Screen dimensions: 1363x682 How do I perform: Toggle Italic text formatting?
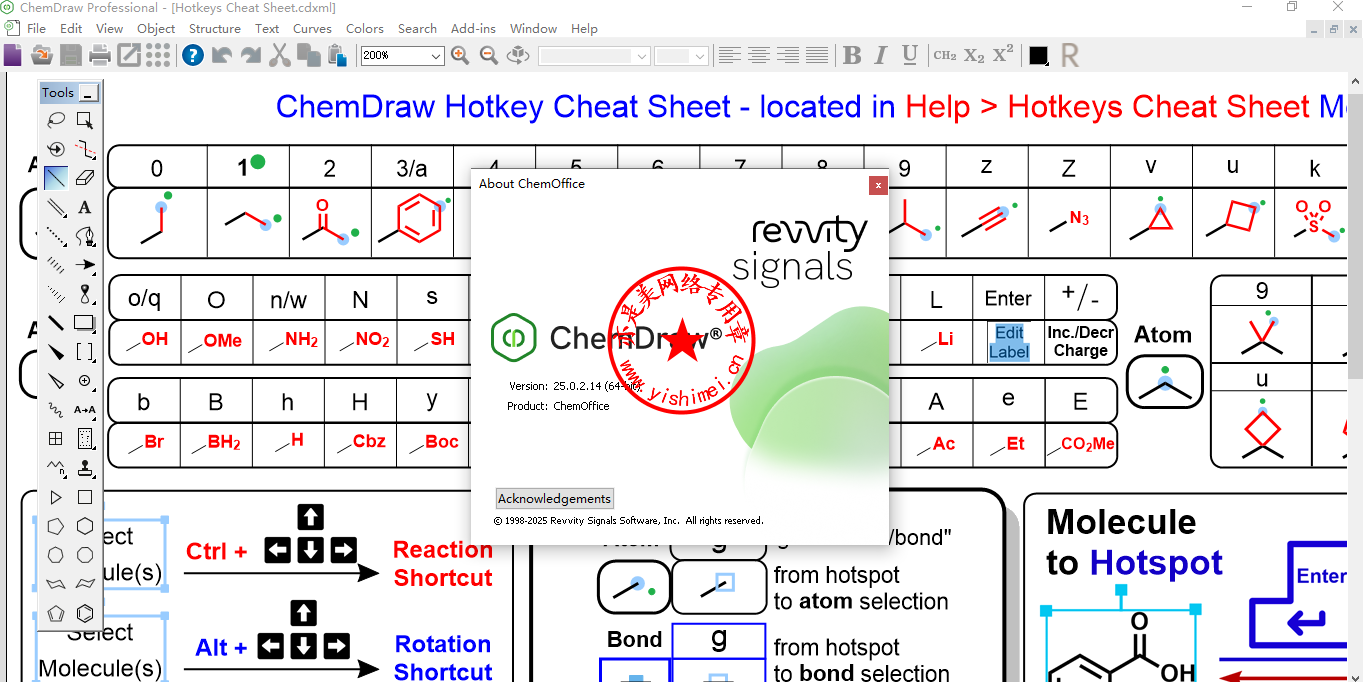881,56
